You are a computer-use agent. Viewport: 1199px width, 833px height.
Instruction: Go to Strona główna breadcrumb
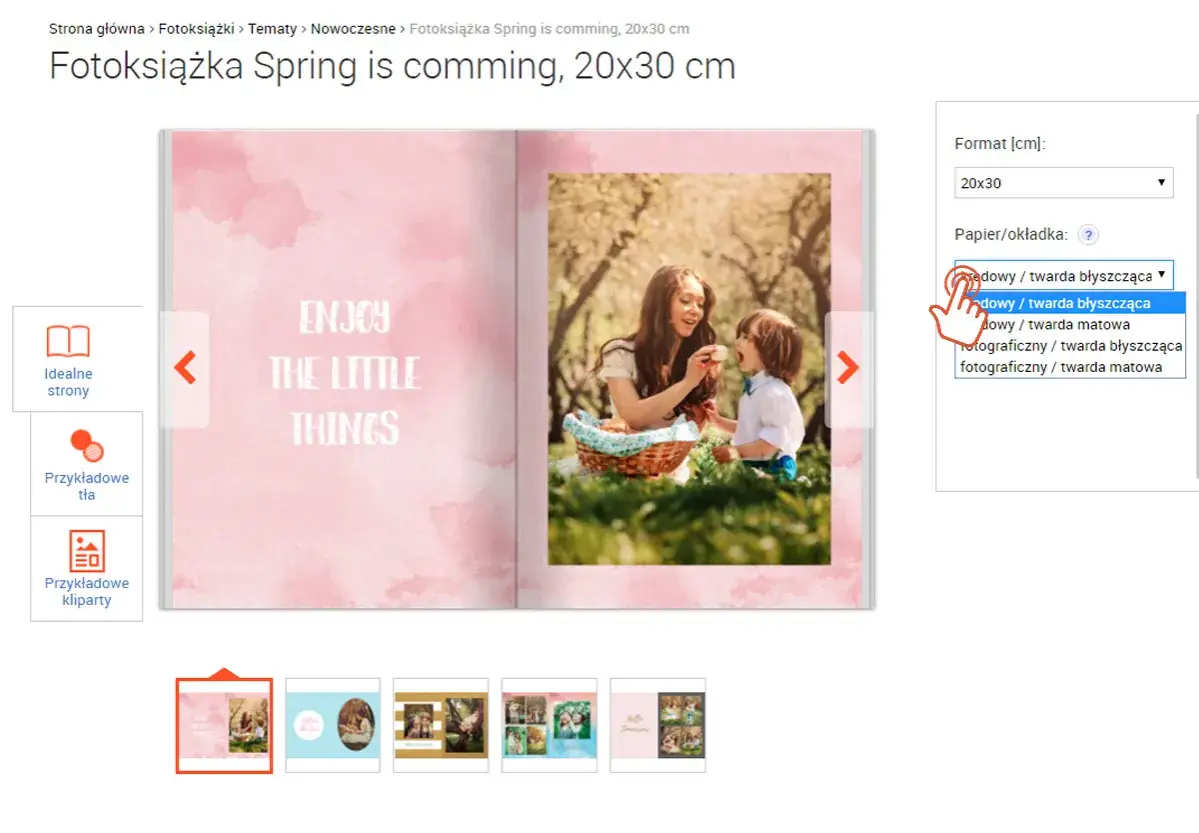pyautogui.click(x=96, y=29)
